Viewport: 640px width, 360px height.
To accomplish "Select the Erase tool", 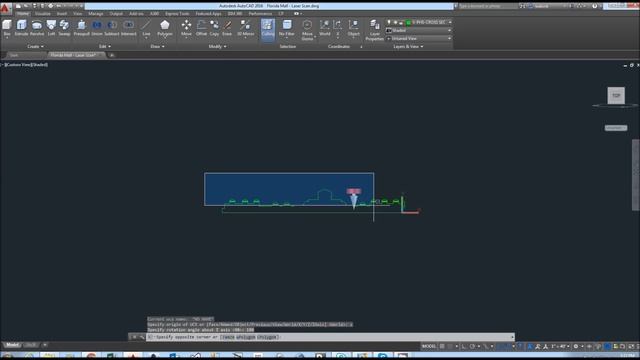I will [x=227, y=28].
